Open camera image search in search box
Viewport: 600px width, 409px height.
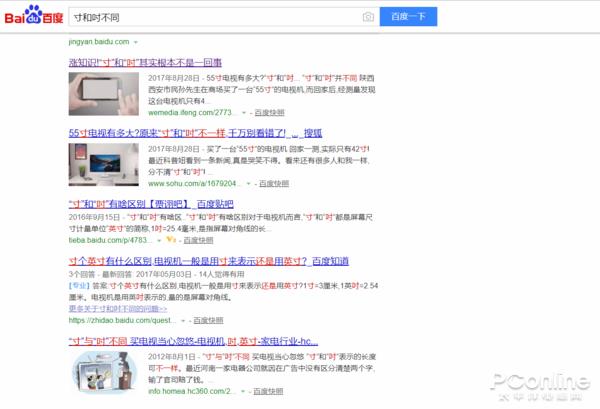[x=368, y=17]
